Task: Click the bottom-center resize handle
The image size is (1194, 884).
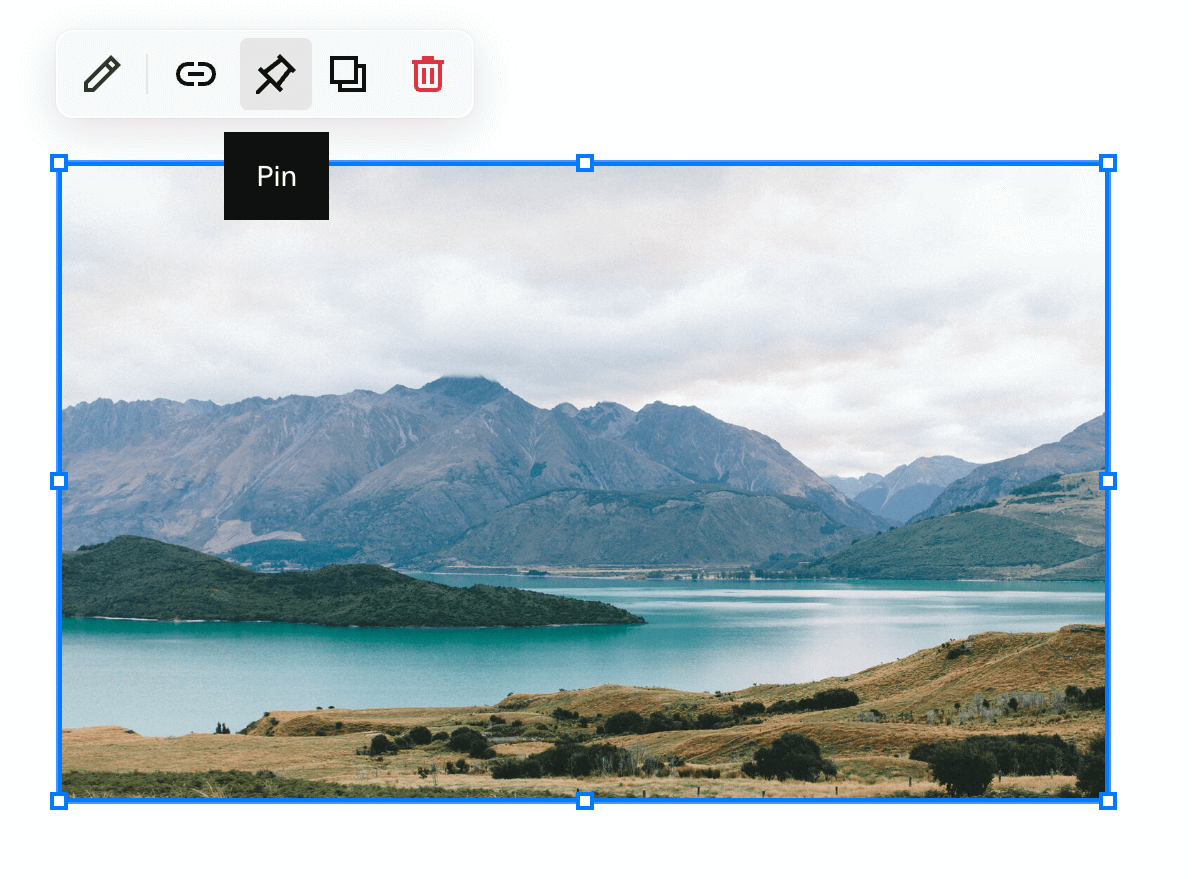Action: coord(584,800)
